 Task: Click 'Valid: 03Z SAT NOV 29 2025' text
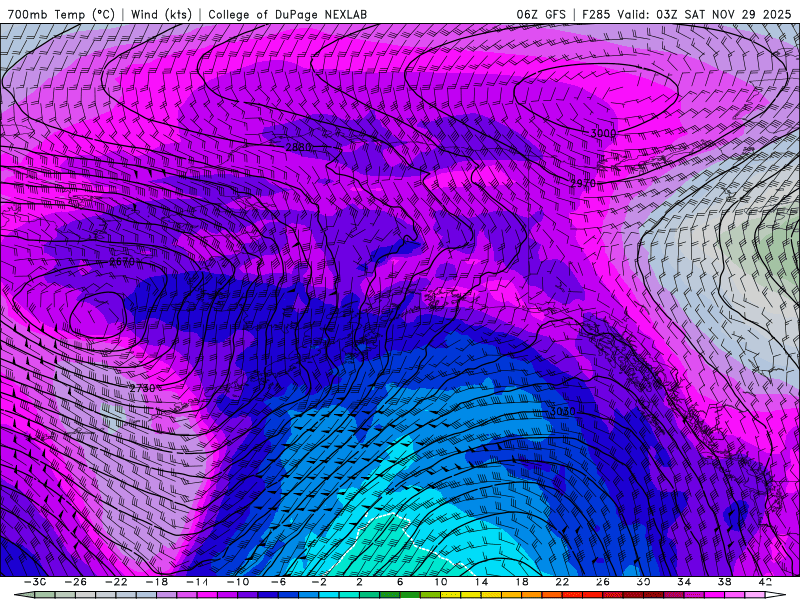tap(704, 14)
